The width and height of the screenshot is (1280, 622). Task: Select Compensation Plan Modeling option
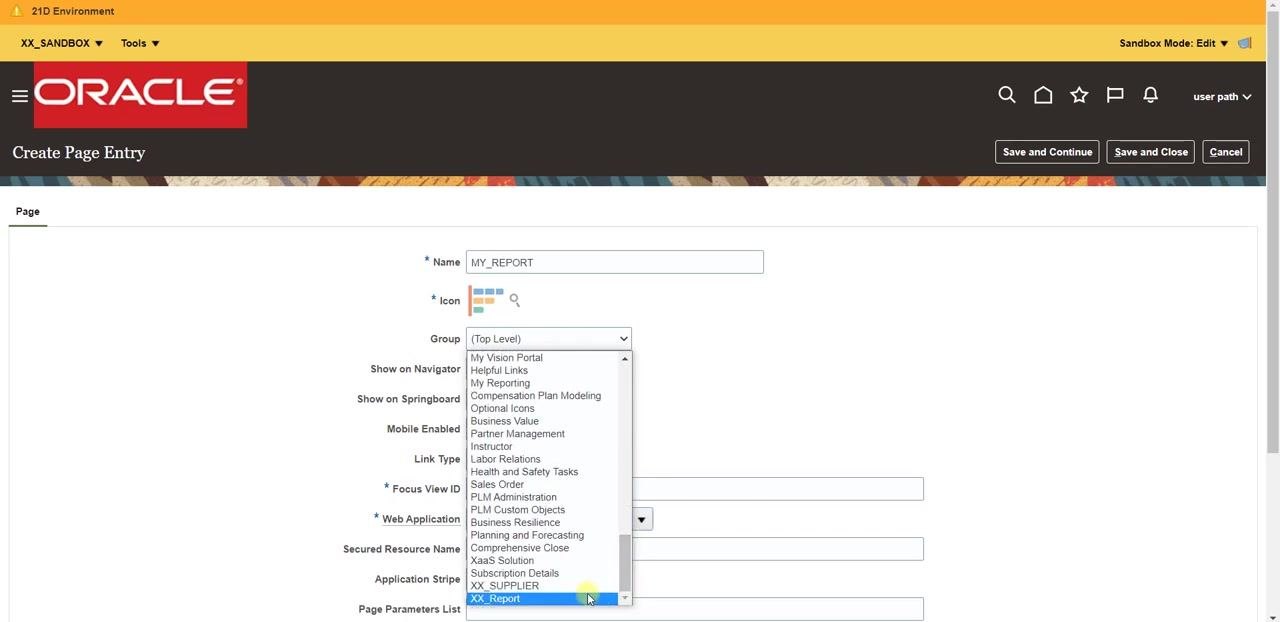[x=543, y=396]
